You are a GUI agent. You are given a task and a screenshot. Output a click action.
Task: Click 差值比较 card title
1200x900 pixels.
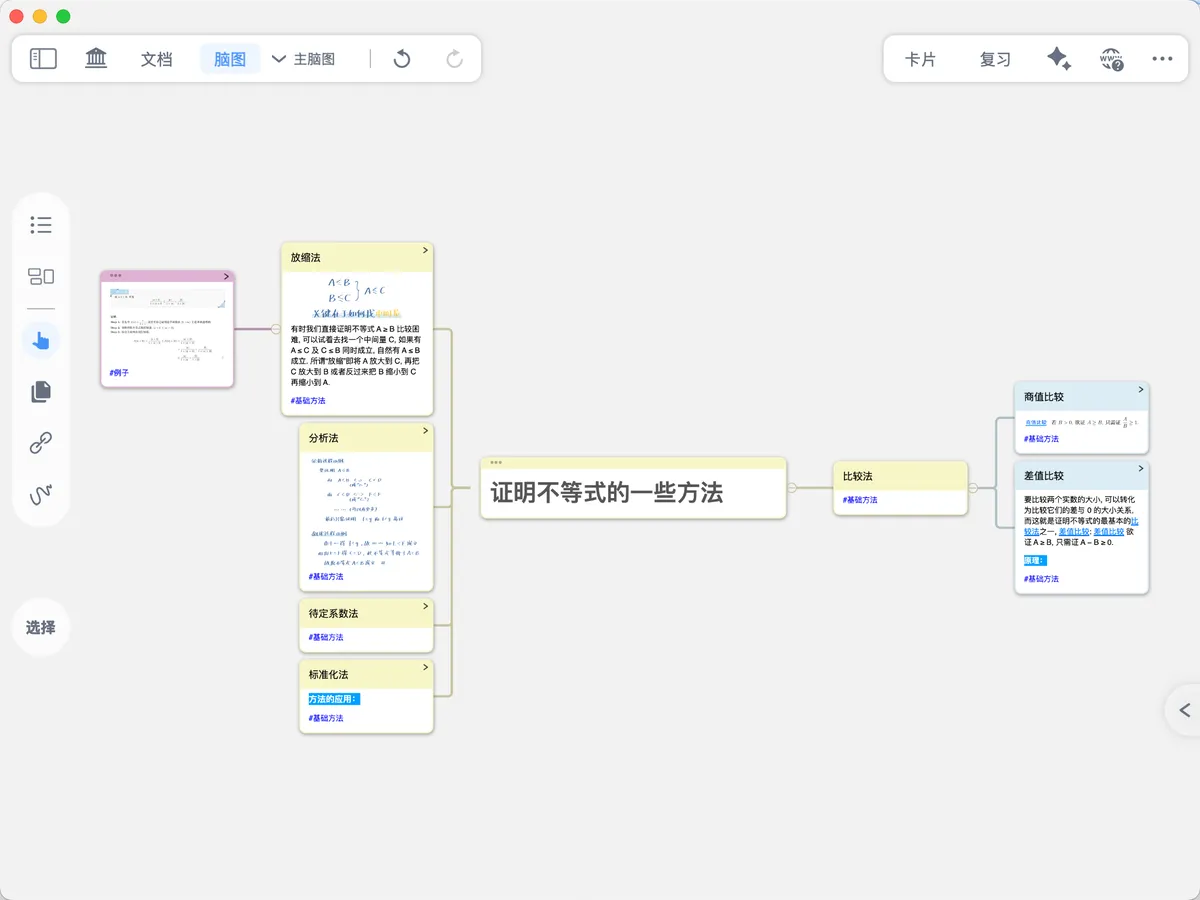point(1044,476)
